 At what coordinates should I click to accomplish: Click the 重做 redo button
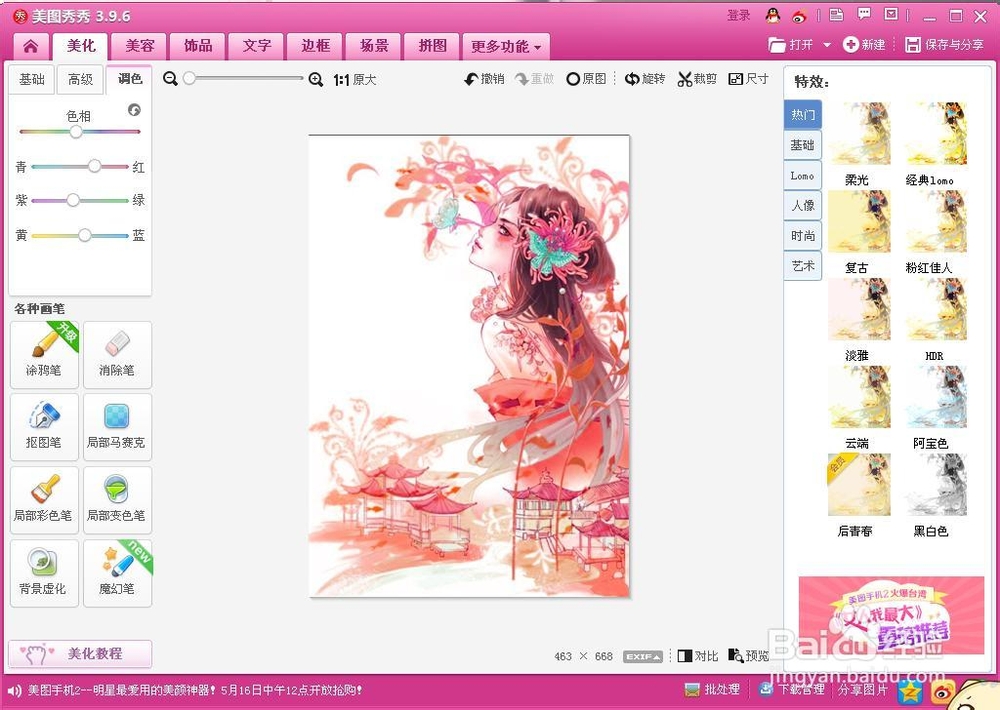(534, 78)
